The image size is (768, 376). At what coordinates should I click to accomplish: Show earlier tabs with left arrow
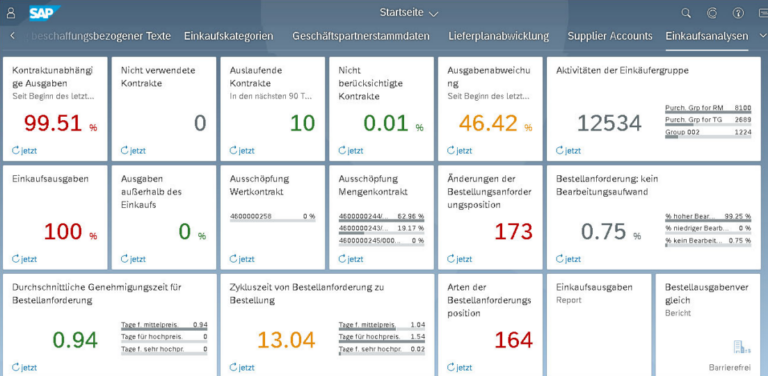coord(12,36)
